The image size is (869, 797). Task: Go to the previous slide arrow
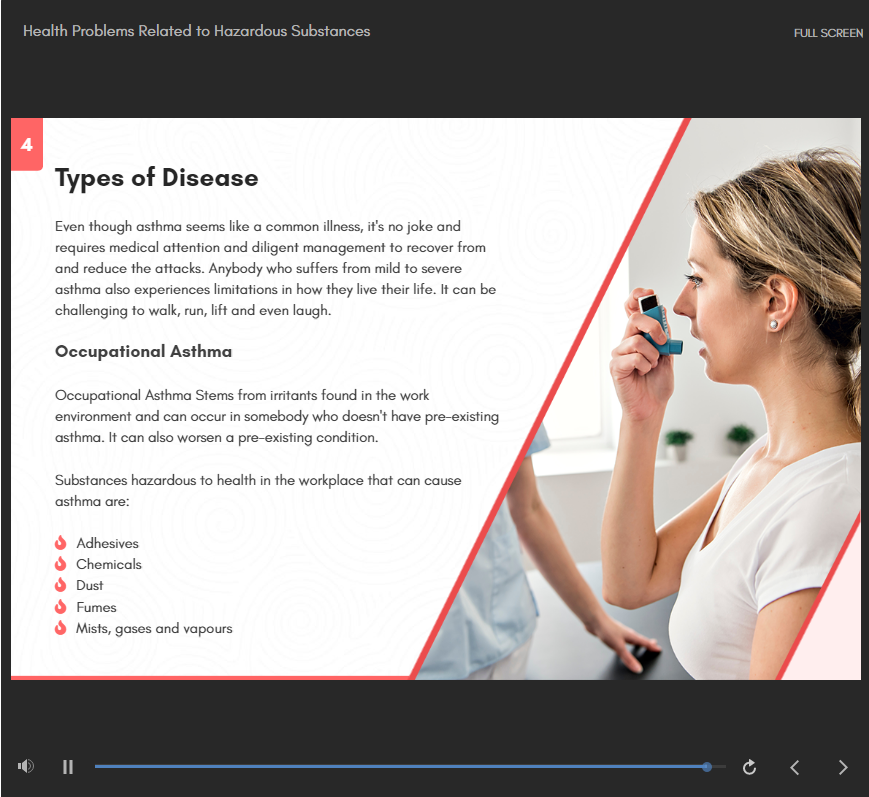pos(795,767)
